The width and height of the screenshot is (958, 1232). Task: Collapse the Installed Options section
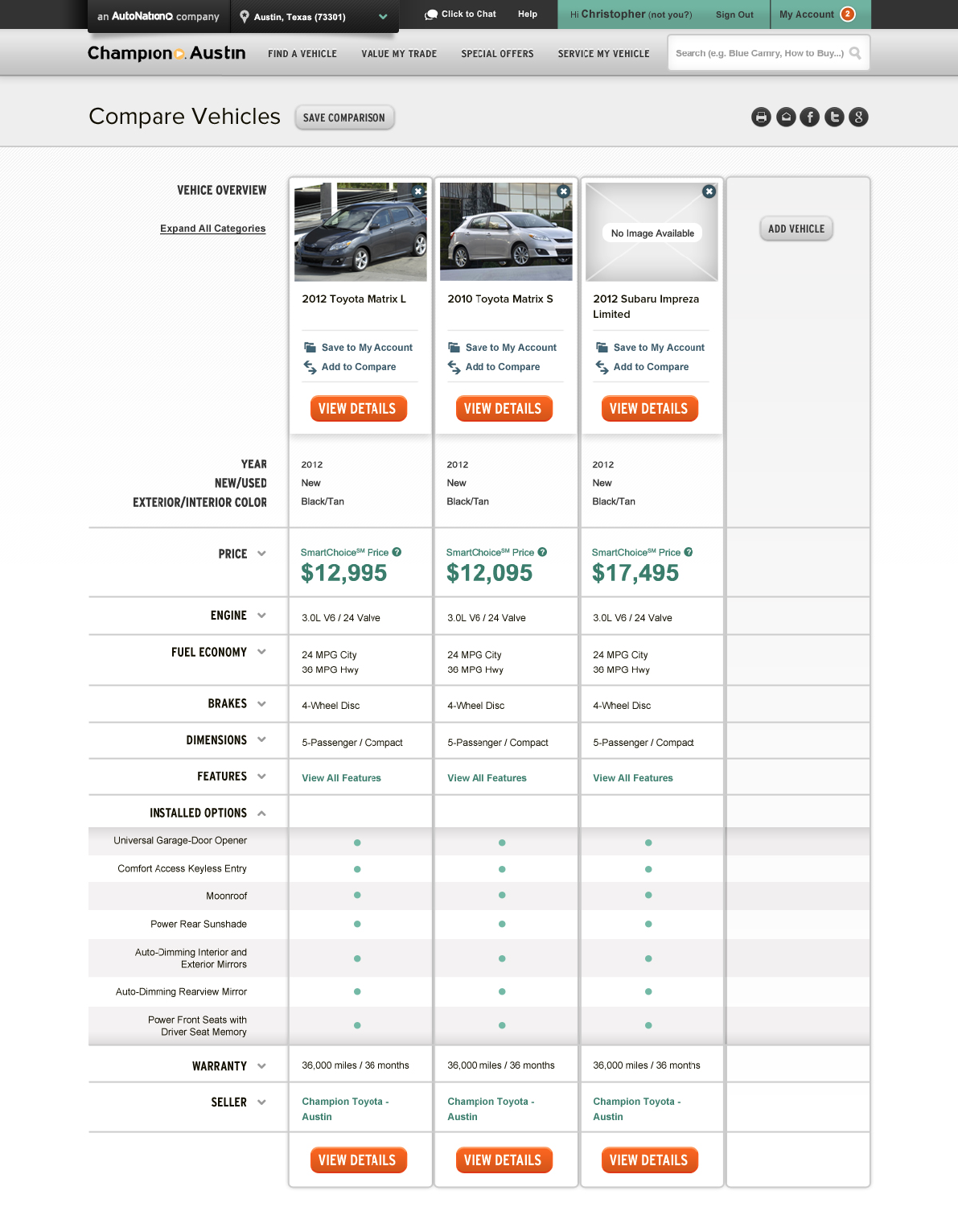[261, 813]
